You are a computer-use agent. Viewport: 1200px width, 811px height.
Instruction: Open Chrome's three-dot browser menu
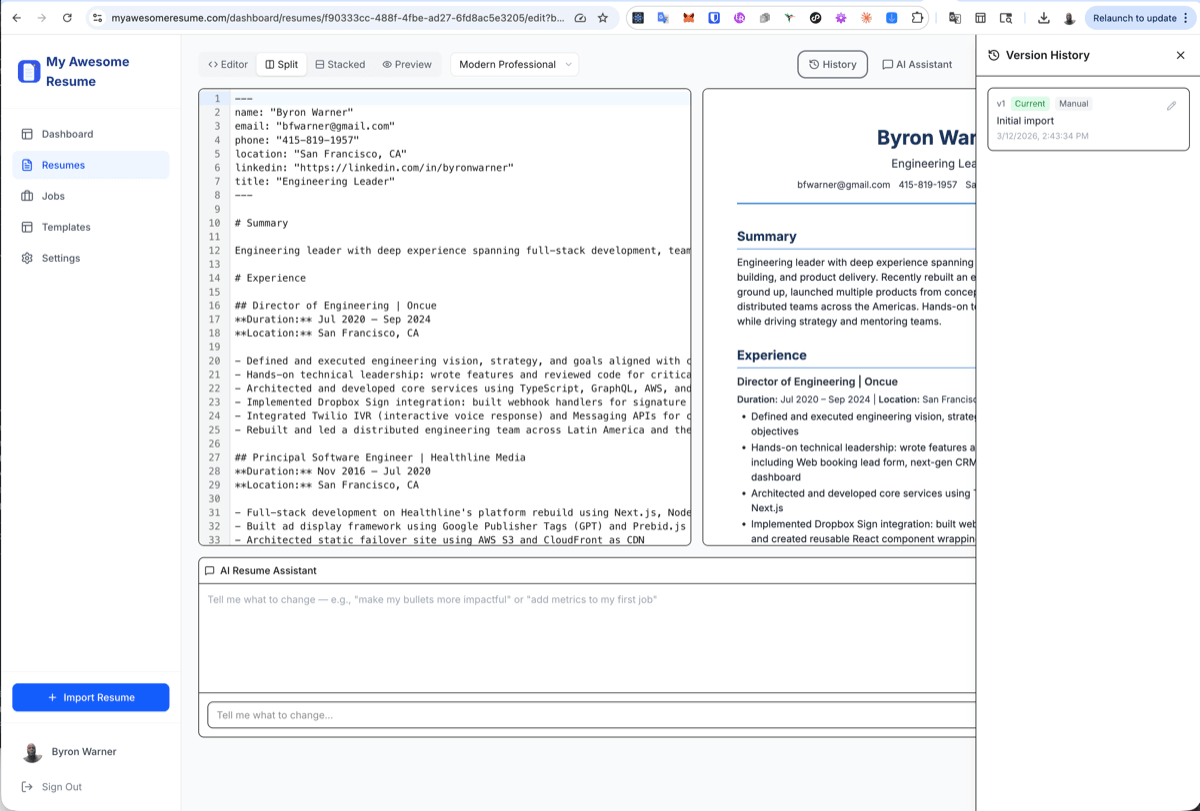1186,17
